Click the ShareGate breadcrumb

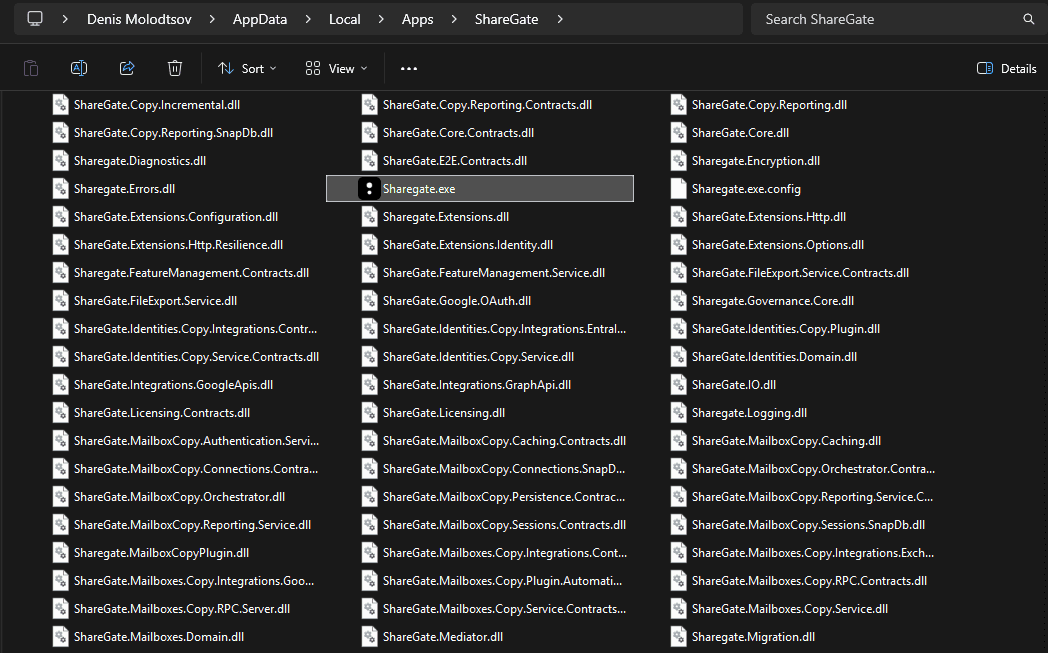(507, 19)
